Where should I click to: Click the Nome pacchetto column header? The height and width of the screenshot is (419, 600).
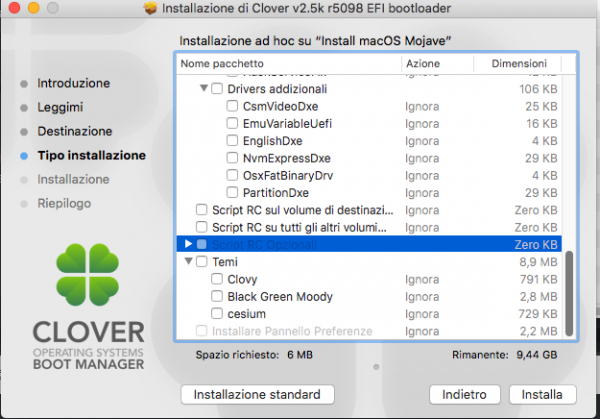coord(289,64)
